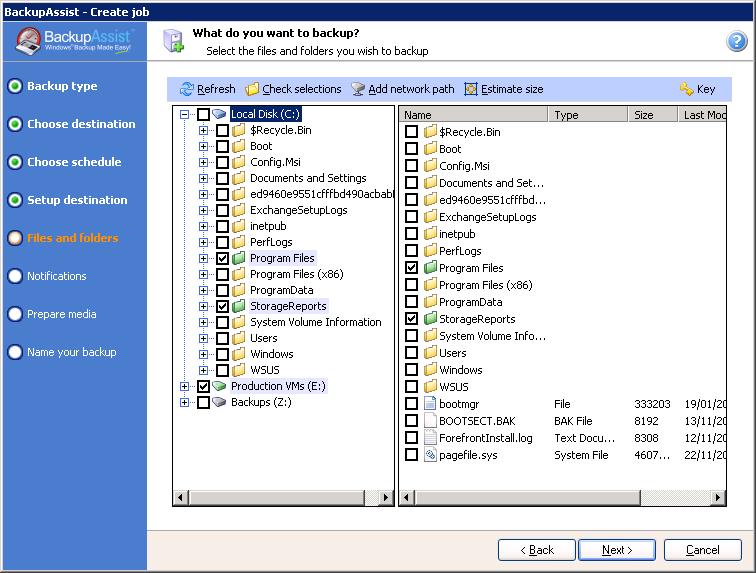Uncheck StorageReports in the tree
Screen dimensions: 756x573
click(222, 306)
